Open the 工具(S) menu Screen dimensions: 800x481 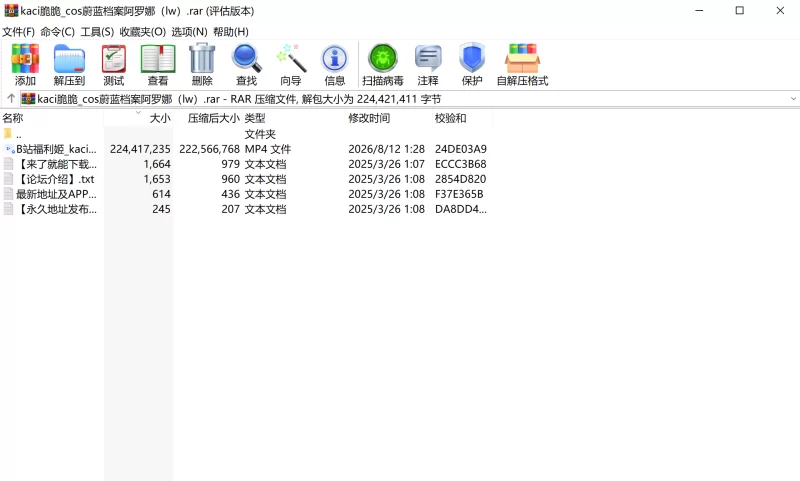click(97, 32)
